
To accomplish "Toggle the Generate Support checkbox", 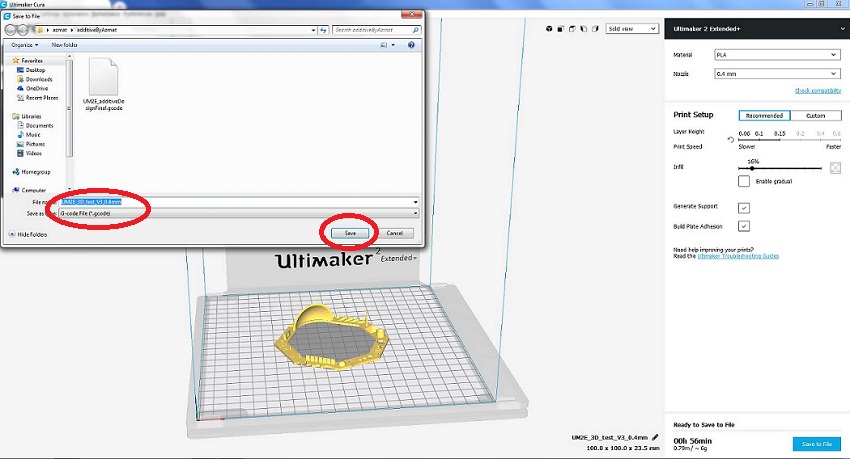I will click(x=744, y=208).
